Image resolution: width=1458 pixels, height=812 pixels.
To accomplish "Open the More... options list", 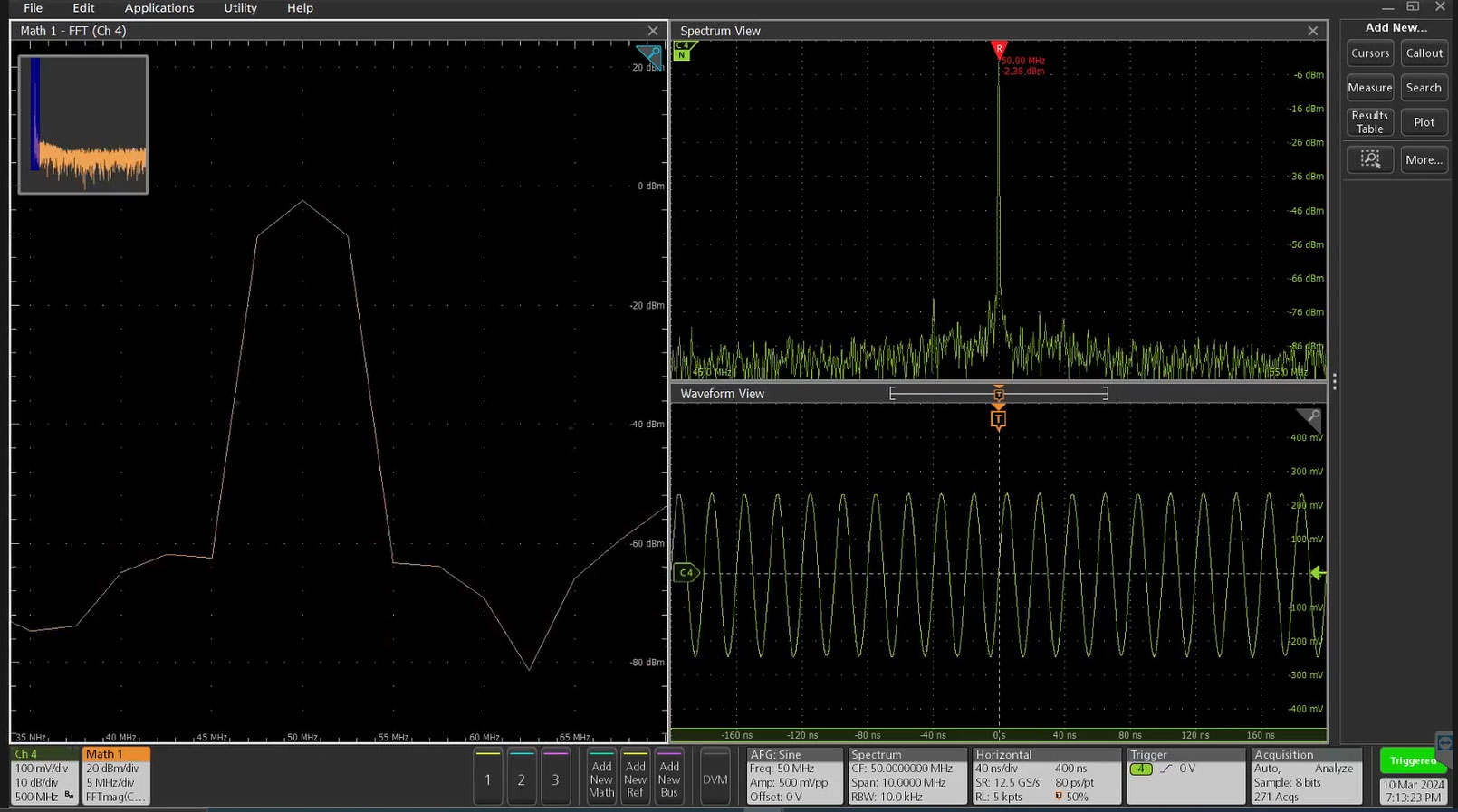I will click(x=1423, y=159).
